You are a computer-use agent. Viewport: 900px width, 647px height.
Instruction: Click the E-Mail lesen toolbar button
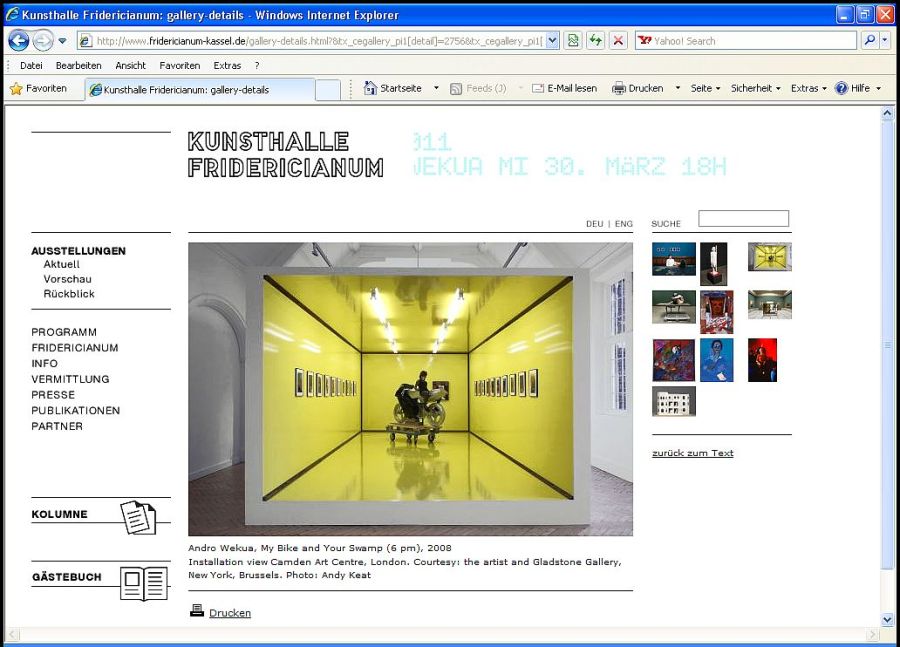coord(565,88)
